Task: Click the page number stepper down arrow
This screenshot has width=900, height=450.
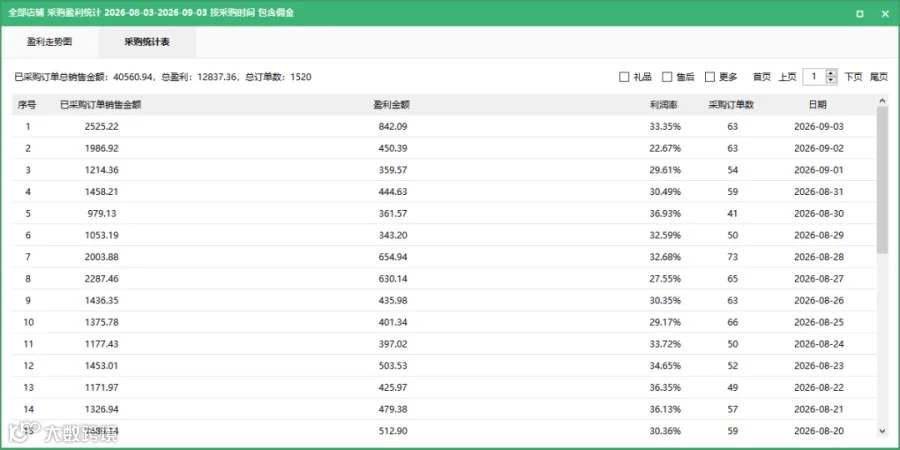Action: click(x=831, y=80)
